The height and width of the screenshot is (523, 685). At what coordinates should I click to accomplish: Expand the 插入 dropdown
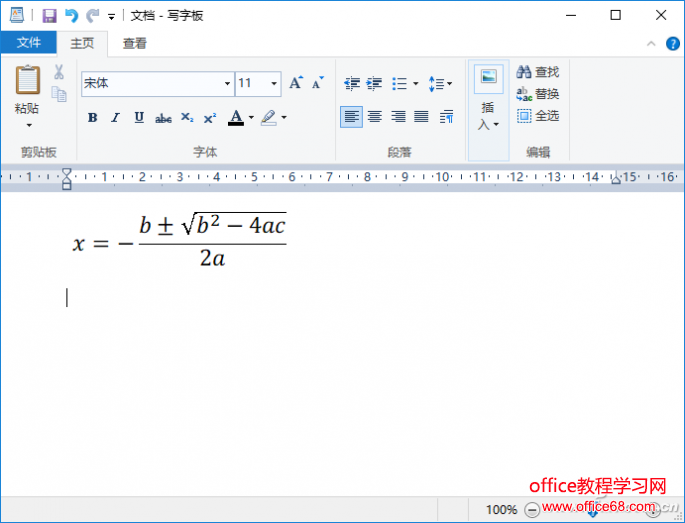pyautogui.click(x=488, y=116)
